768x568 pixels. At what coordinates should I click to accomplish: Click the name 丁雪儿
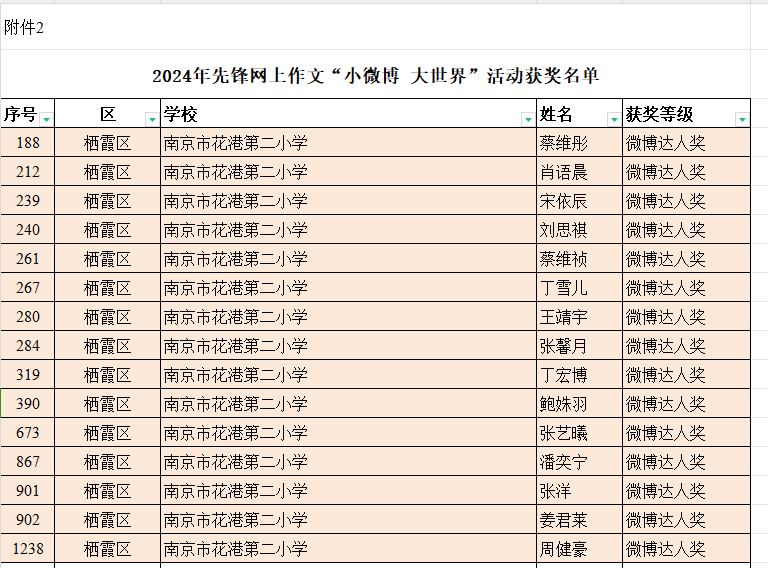point(563,288)
